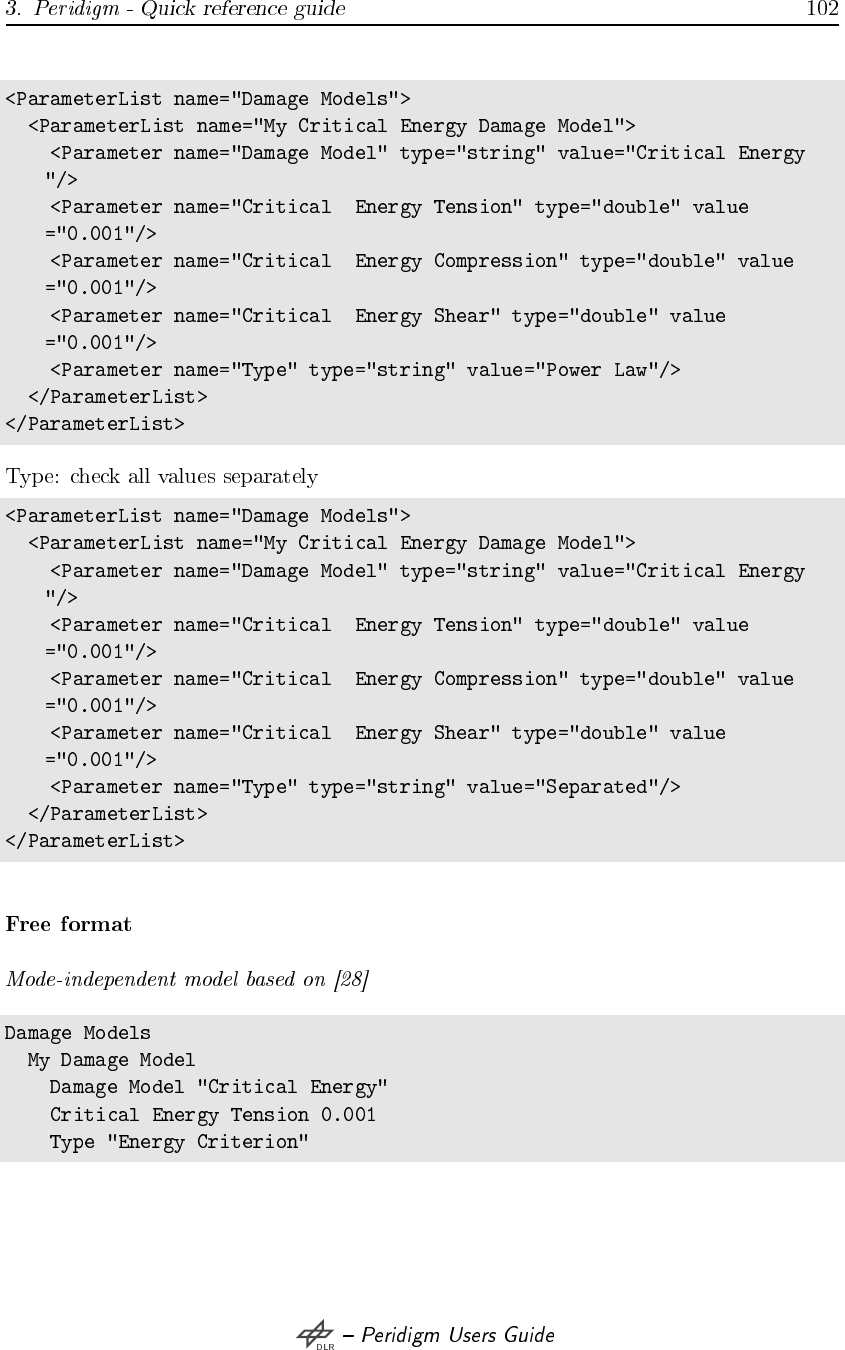Click the "Type: check all values separately" text
This screenshot has height=1350, width=845.
click(x=162, y=476)
